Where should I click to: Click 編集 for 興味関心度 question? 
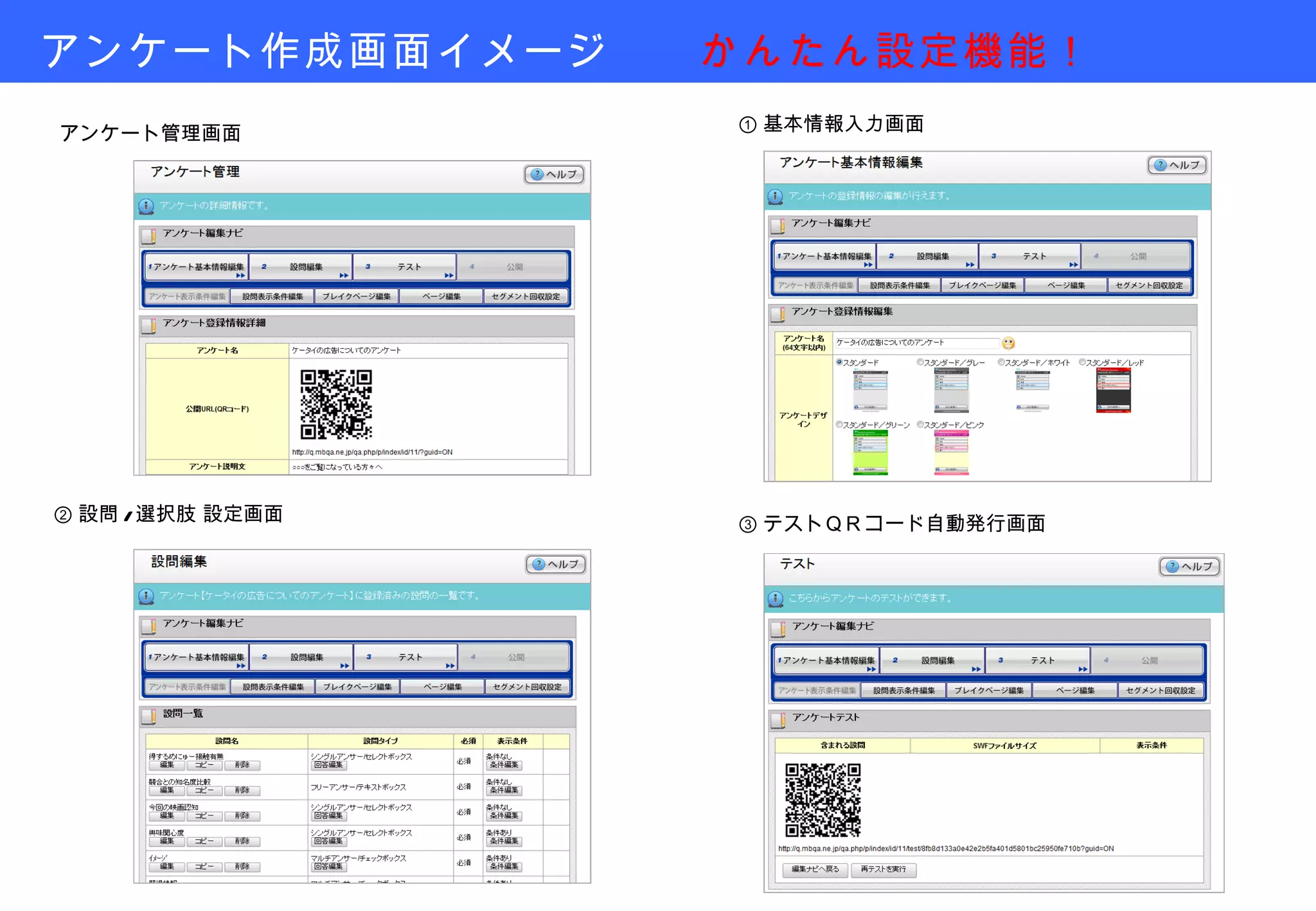[x=167, y=842]
